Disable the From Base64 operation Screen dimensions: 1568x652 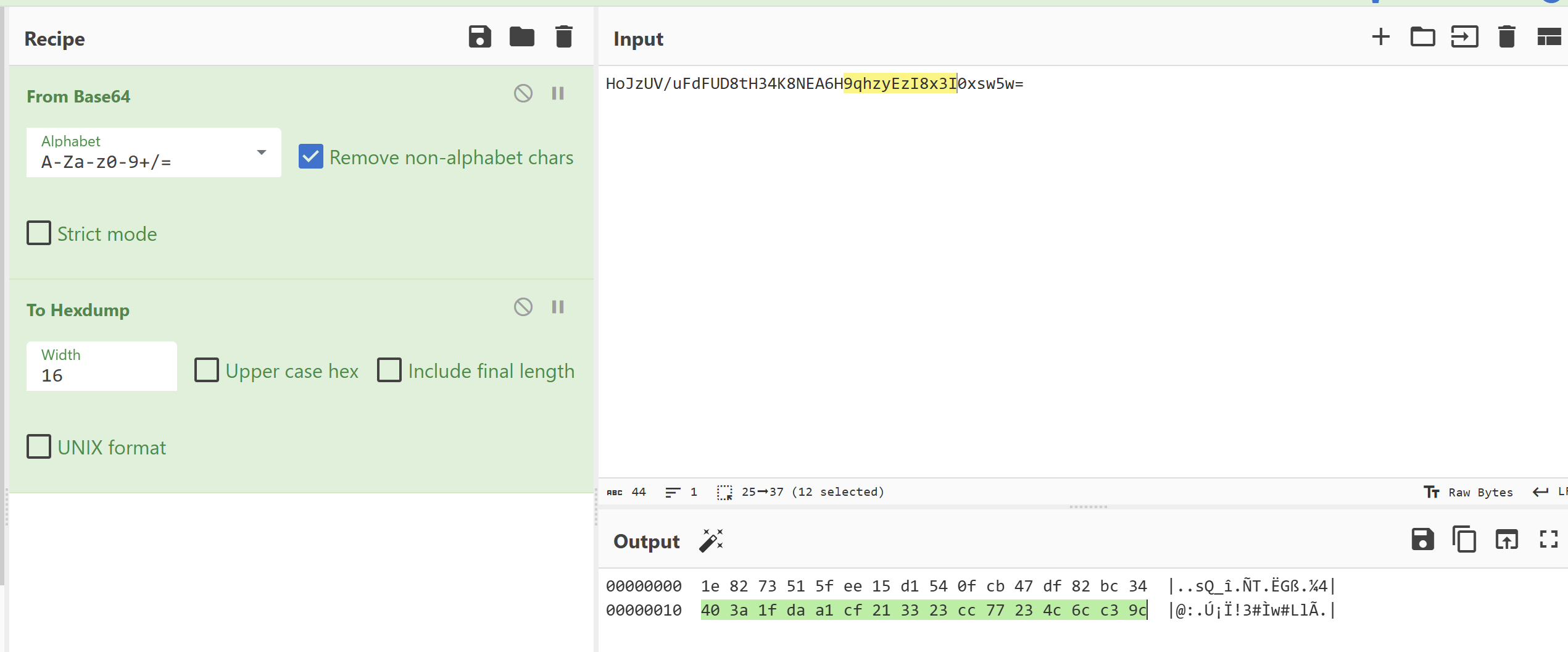click(x=523, y=93)
